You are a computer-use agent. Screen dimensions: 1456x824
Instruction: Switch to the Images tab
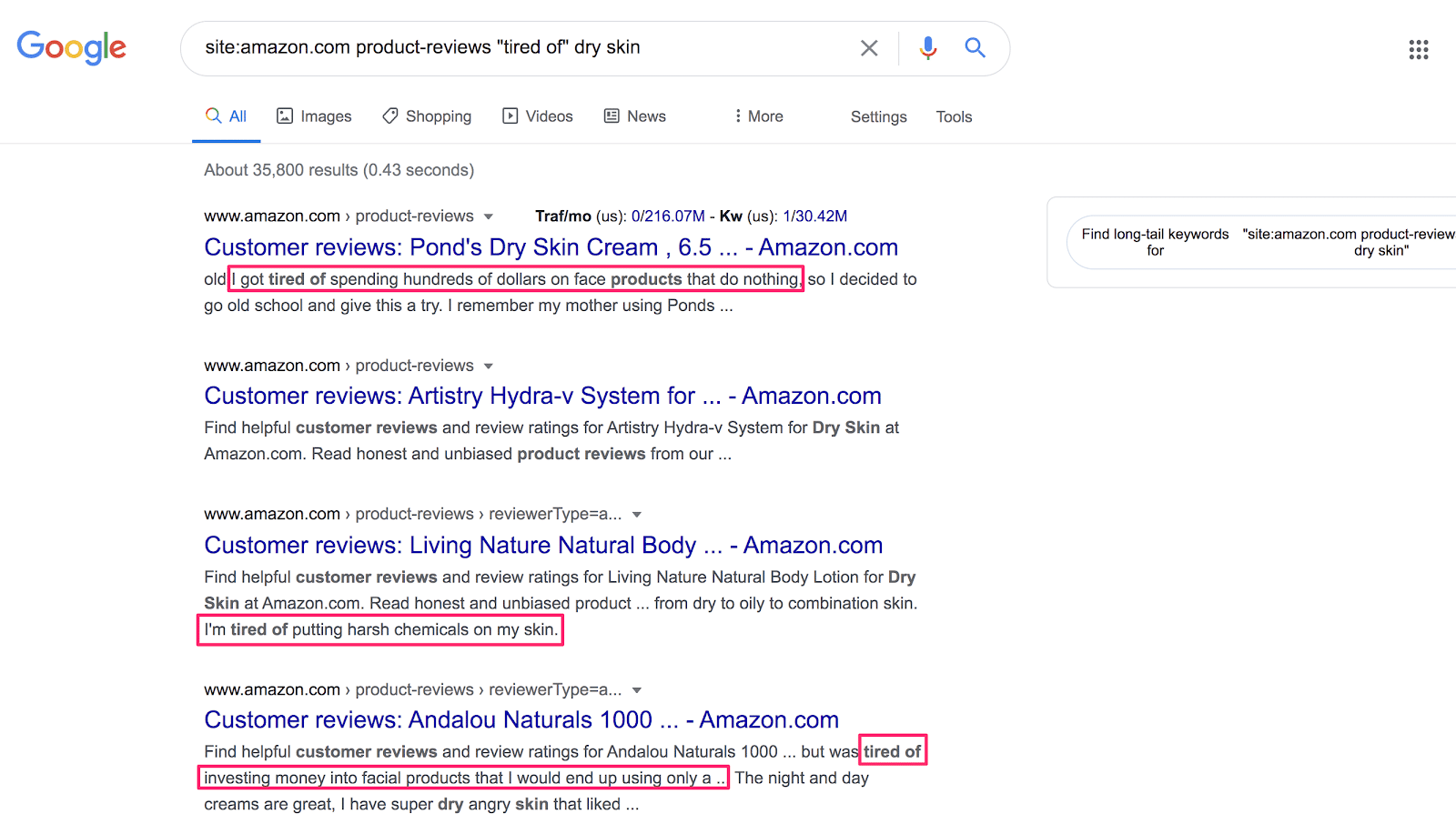[x=314, y=116]
